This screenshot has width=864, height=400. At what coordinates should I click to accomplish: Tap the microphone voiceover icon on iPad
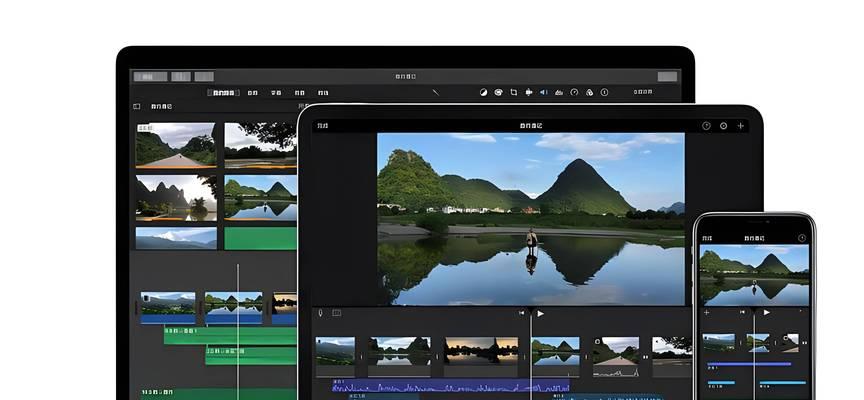pos(320,313)
